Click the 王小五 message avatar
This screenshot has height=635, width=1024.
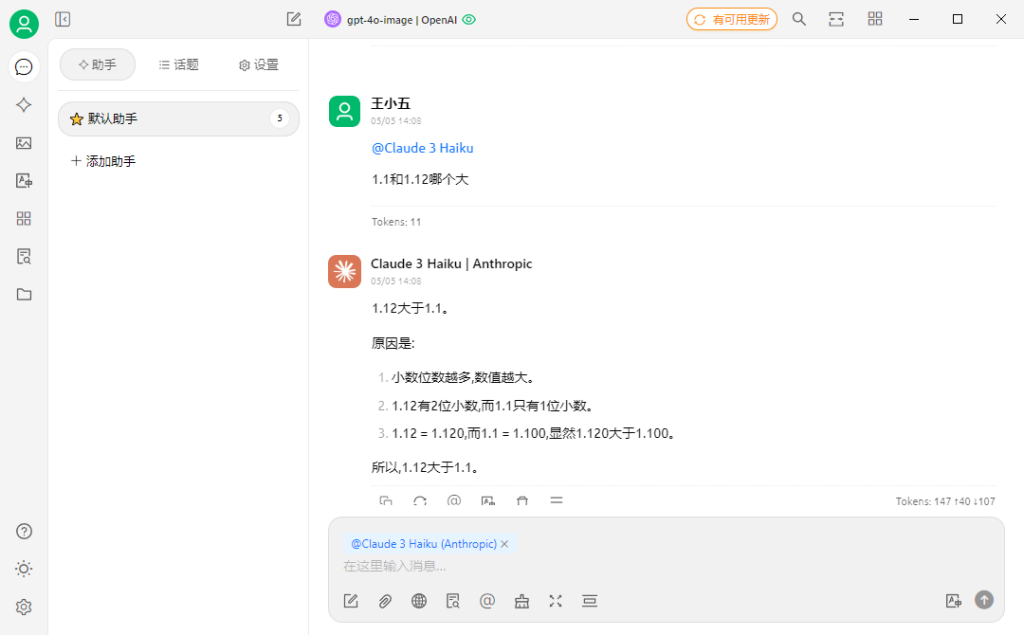pyautogui.click(x=344, y=111)
